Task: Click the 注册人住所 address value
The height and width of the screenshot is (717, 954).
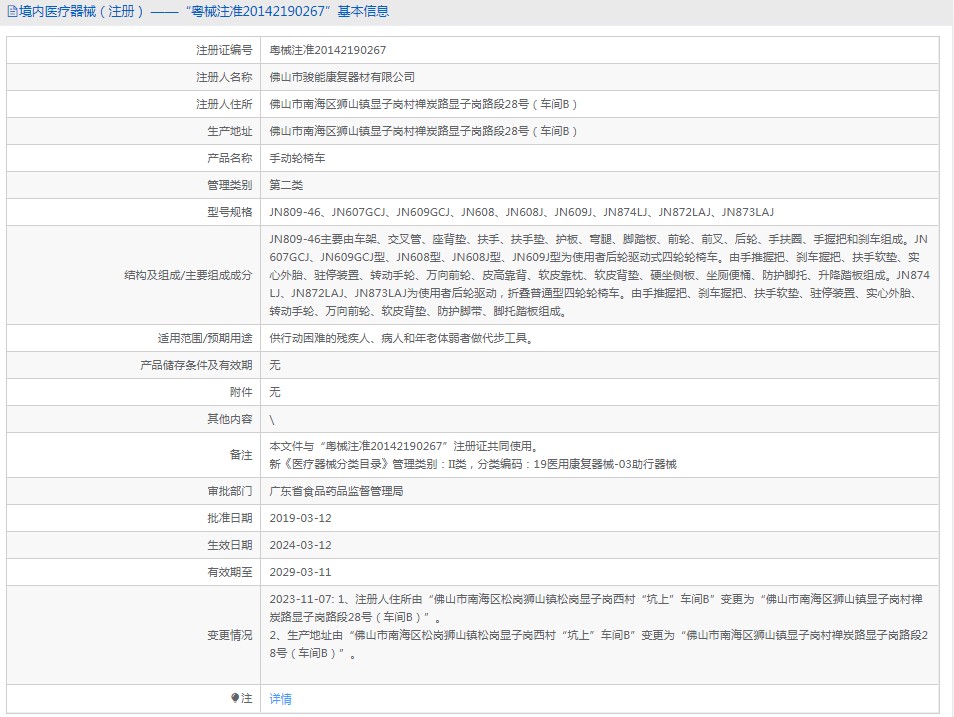Action: coord(423,104)
